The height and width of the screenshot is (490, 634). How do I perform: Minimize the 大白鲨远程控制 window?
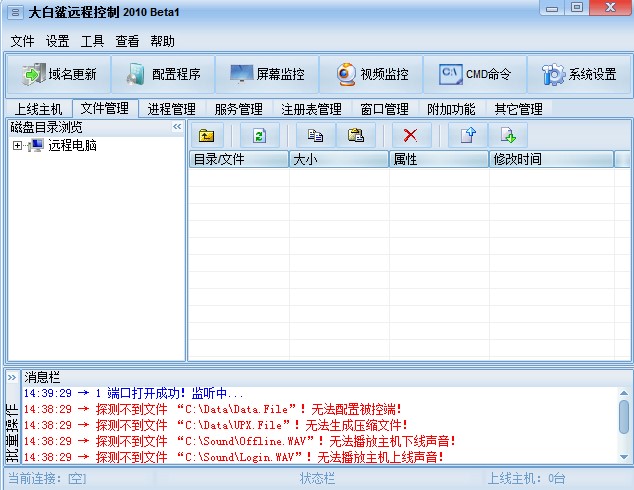(x=552, y=8)
